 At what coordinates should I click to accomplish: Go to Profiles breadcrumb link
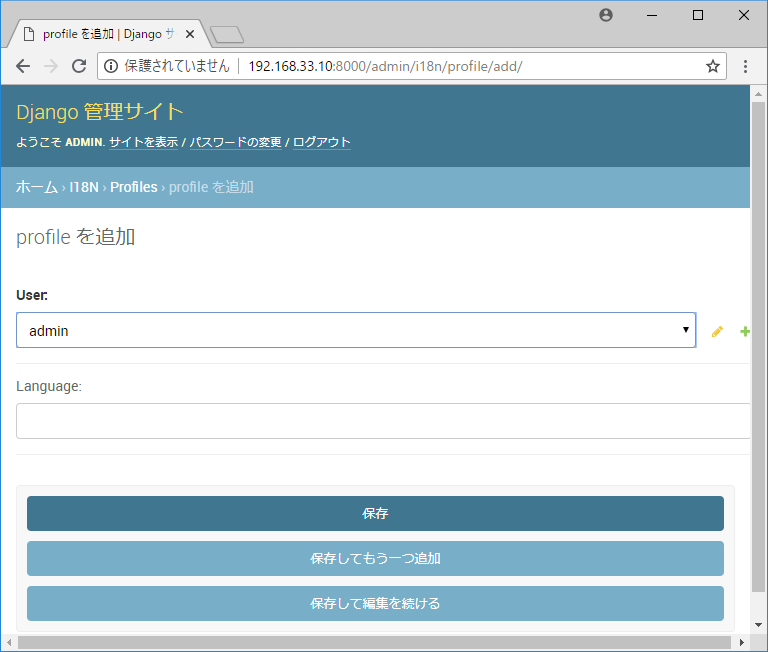133,187
